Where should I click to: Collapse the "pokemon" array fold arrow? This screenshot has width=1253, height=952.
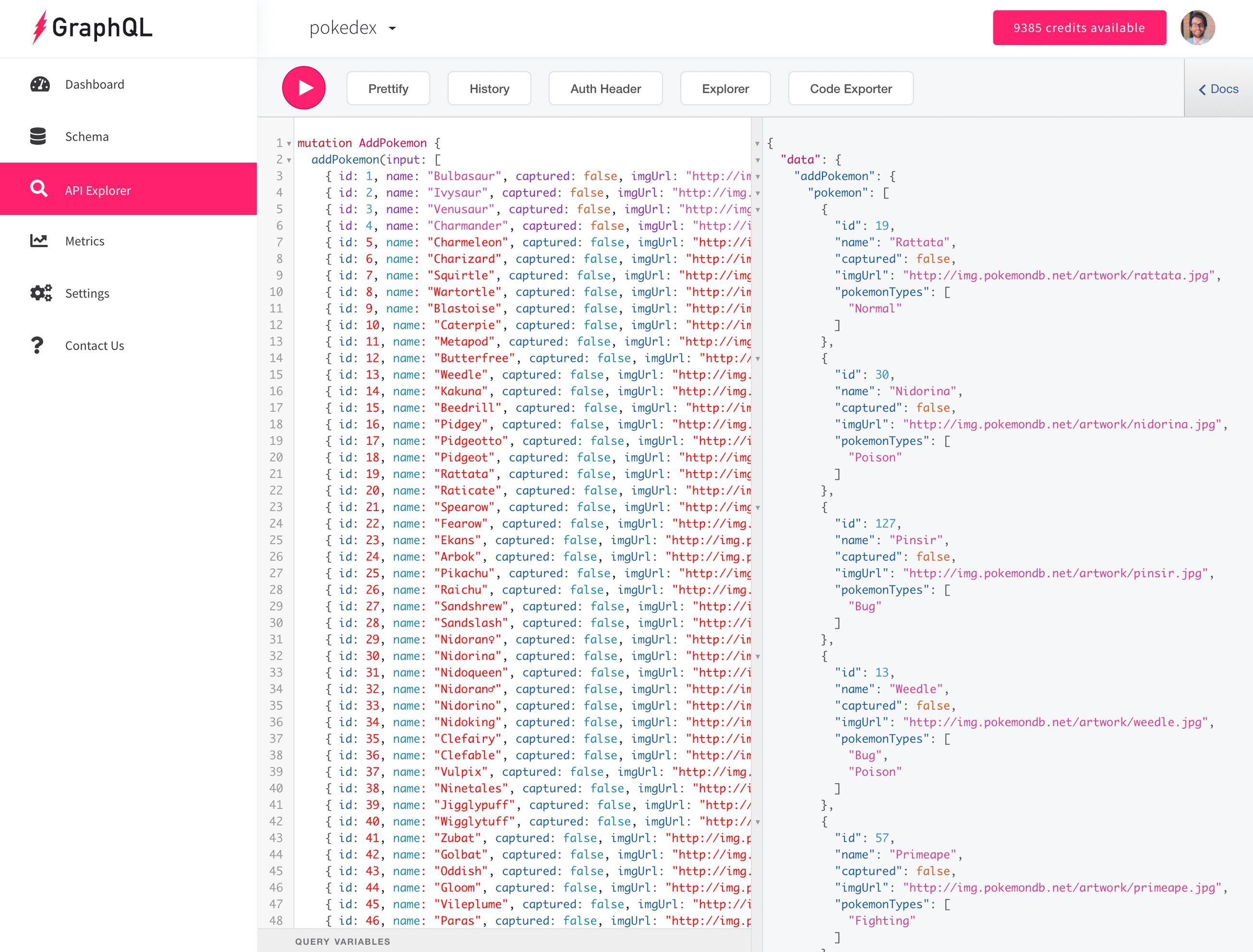[758, 193]
